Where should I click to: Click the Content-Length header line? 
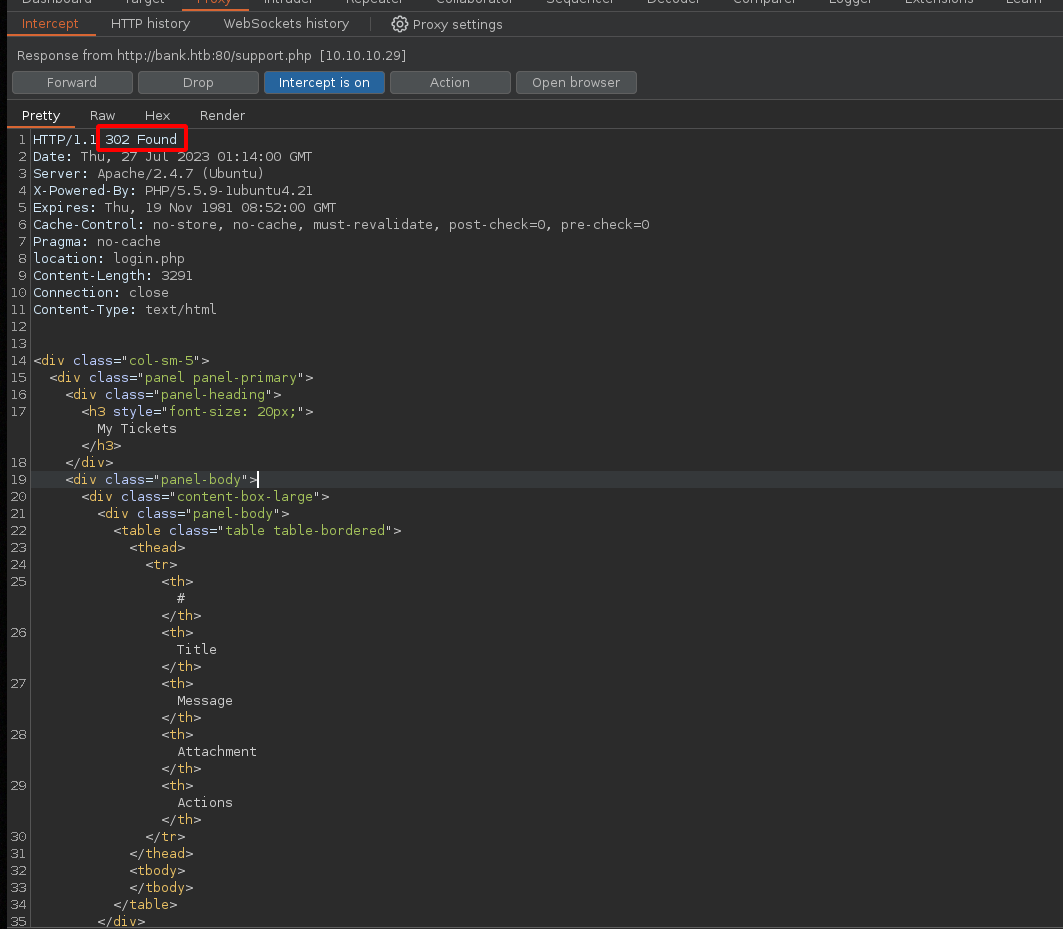click(113, 275)
